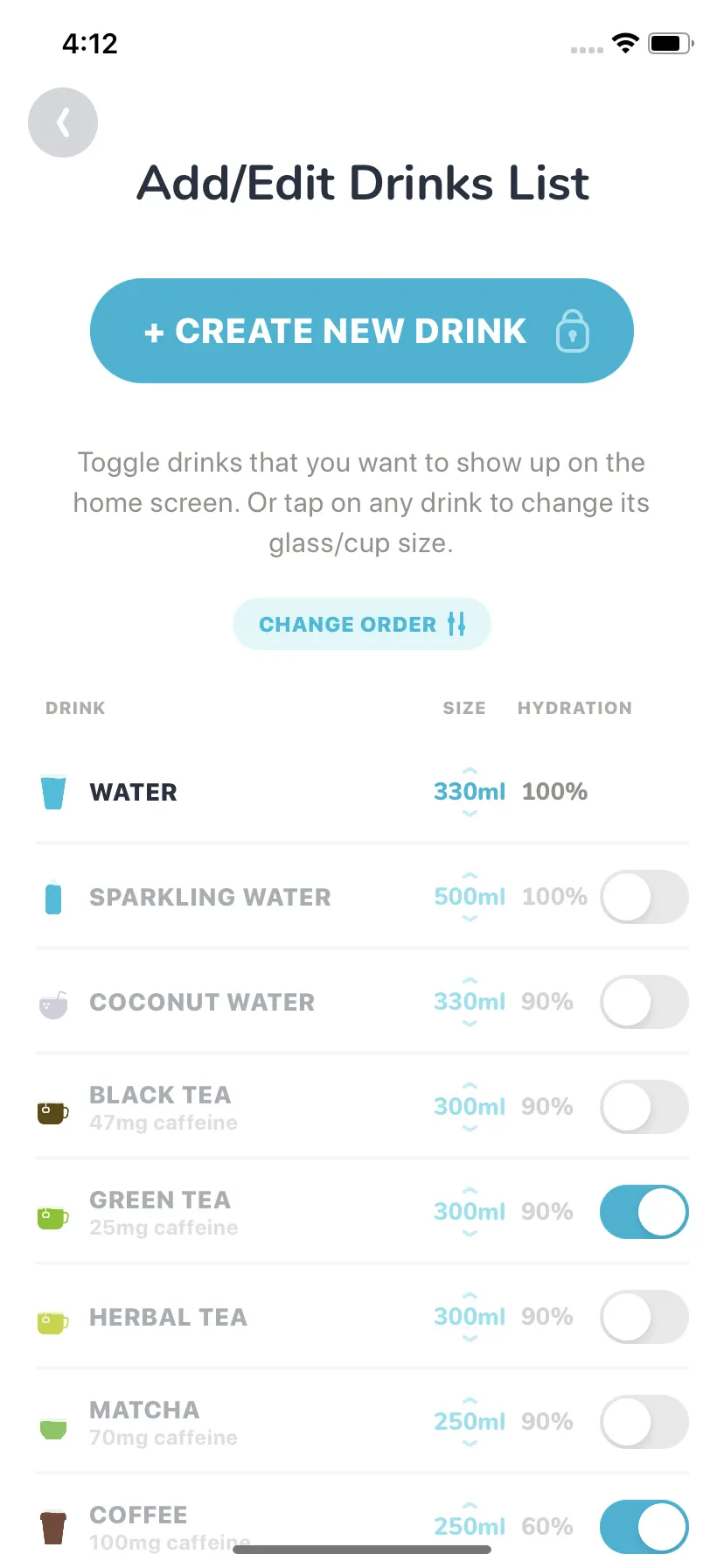Open the Matcha 250ml size selector

click(x=470, y=1422)
